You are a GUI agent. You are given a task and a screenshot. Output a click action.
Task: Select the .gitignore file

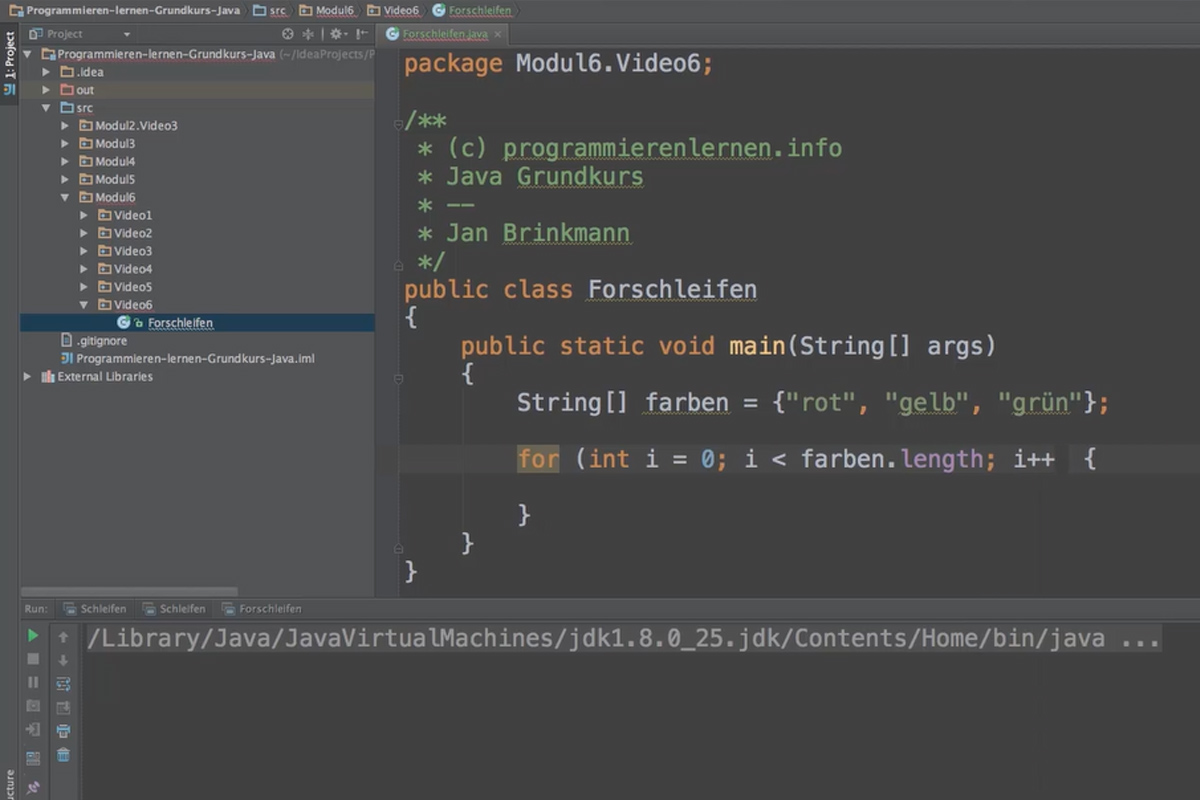tap(197, 341)
